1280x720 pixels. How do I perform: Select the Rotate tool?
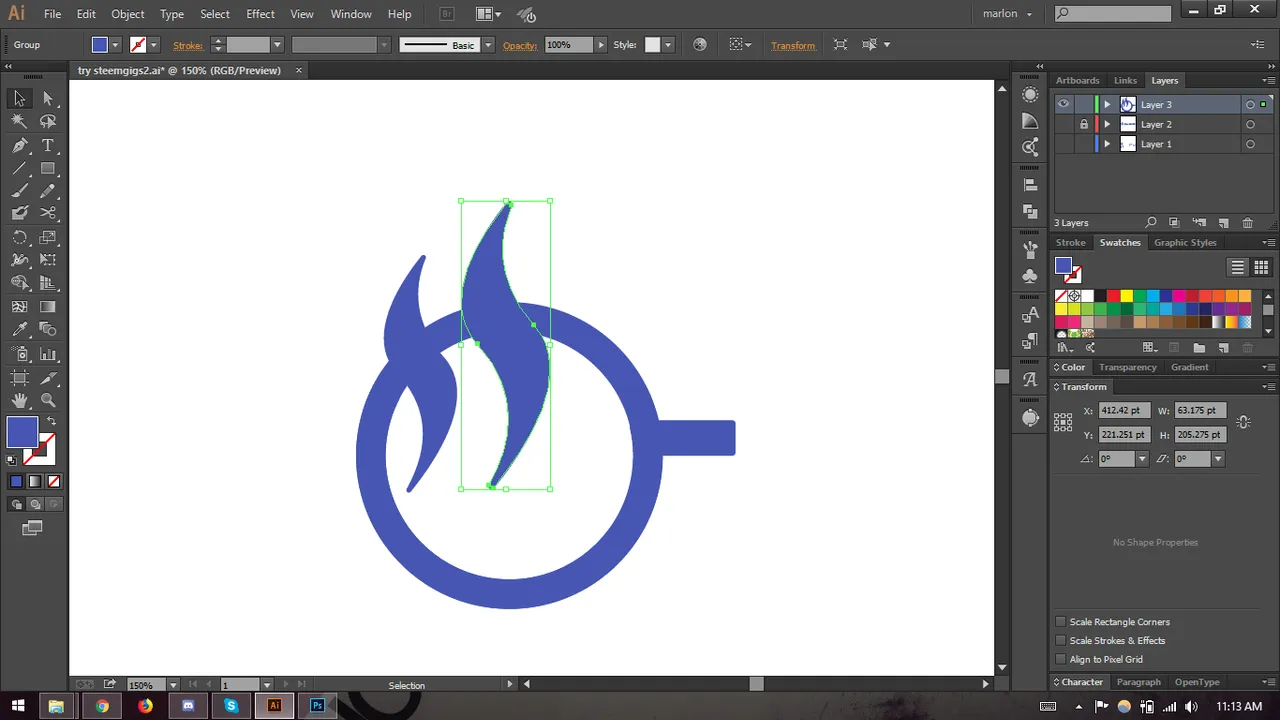coord(19,237)
